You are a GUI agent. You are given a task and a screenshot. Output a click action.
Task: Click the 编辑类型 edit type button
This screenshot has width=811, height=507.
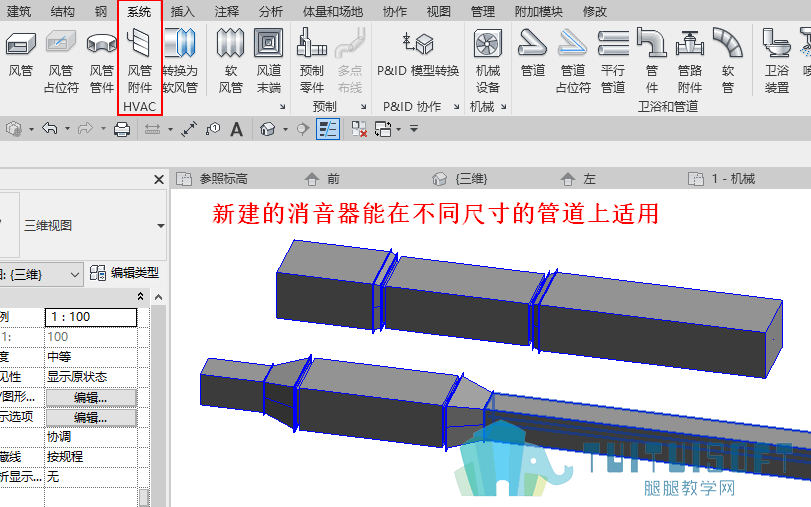point(124,273)
